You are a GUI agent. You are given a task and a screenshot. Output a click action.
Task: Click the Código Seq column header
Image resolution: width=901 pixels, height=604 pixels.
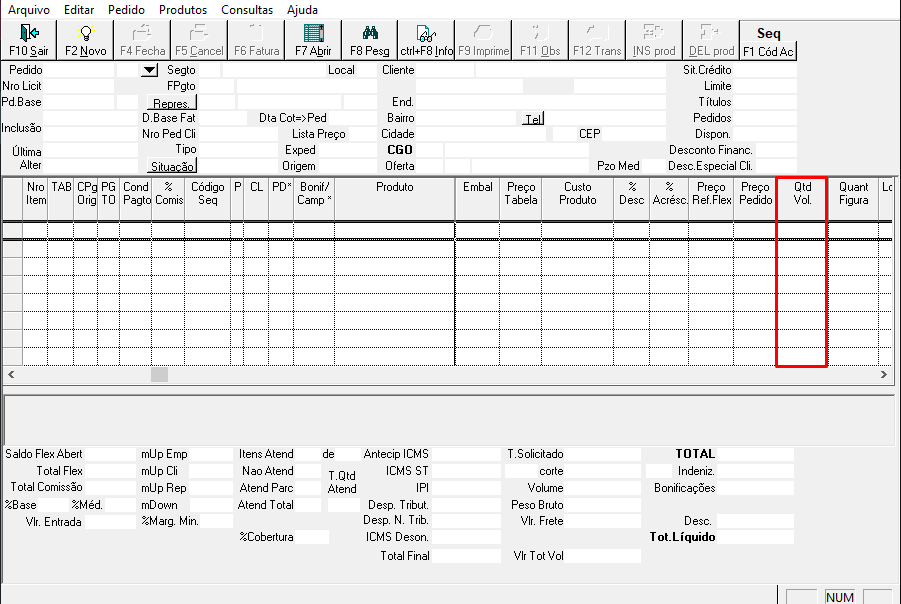207,199
